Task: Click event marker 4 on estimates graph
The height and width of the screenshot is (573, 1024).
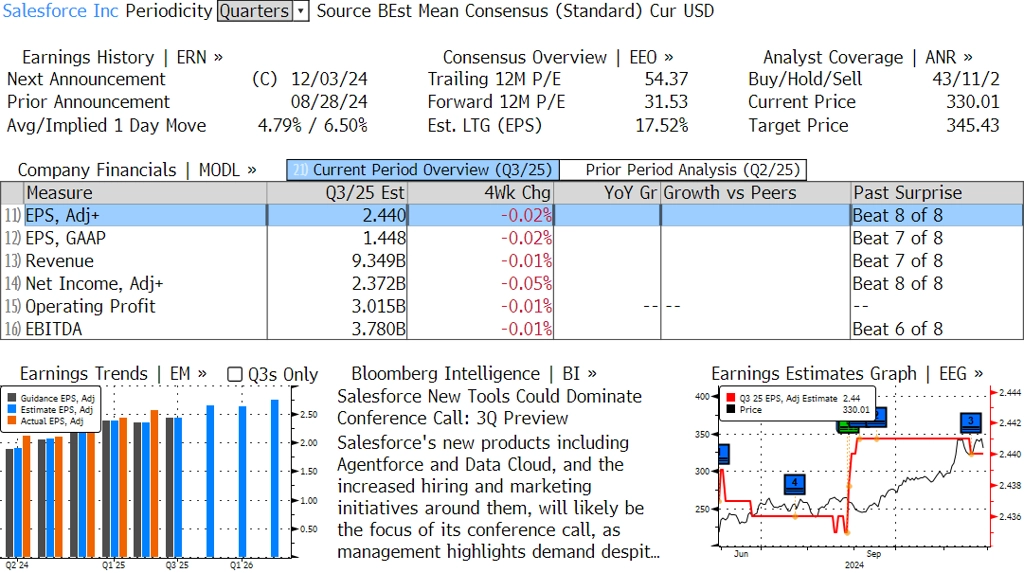Action: (x=794, y=483)
